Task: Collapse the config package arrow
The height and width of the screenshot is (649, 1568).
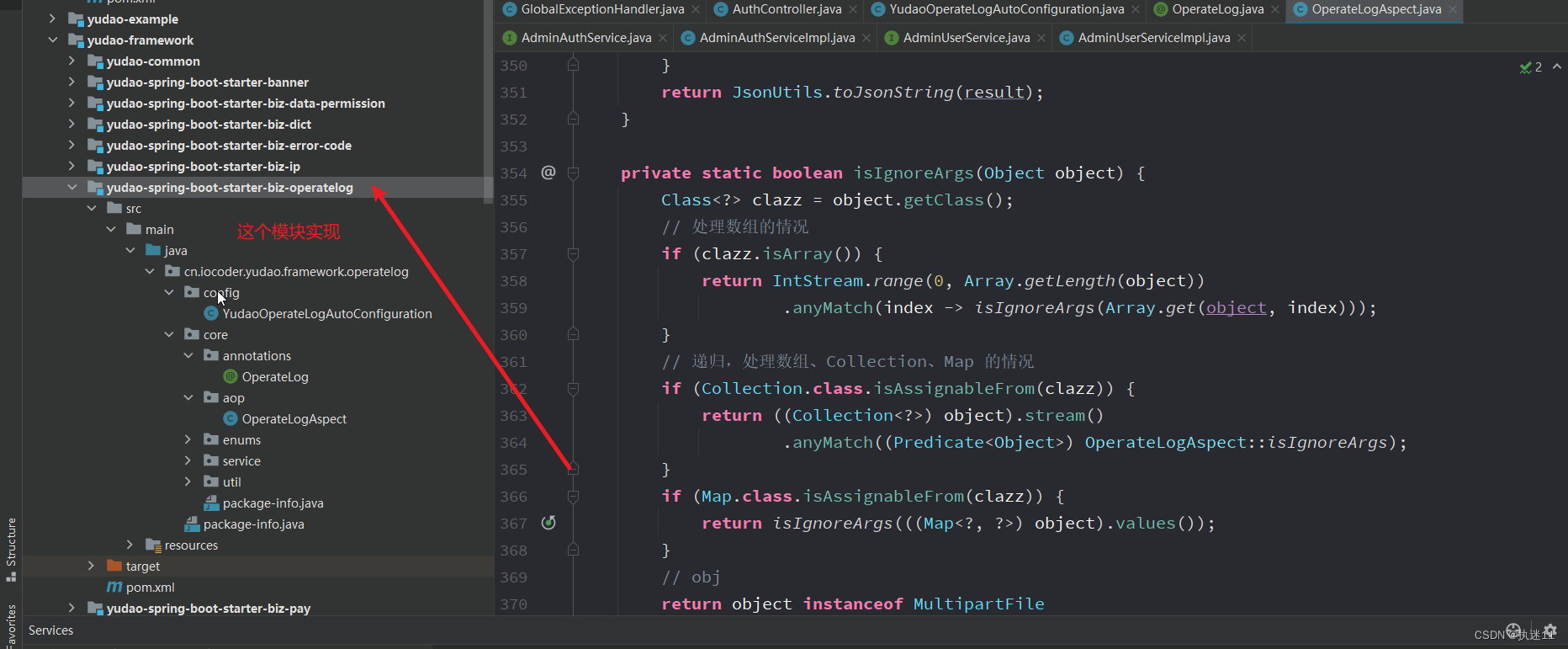Action: point(168,292)
